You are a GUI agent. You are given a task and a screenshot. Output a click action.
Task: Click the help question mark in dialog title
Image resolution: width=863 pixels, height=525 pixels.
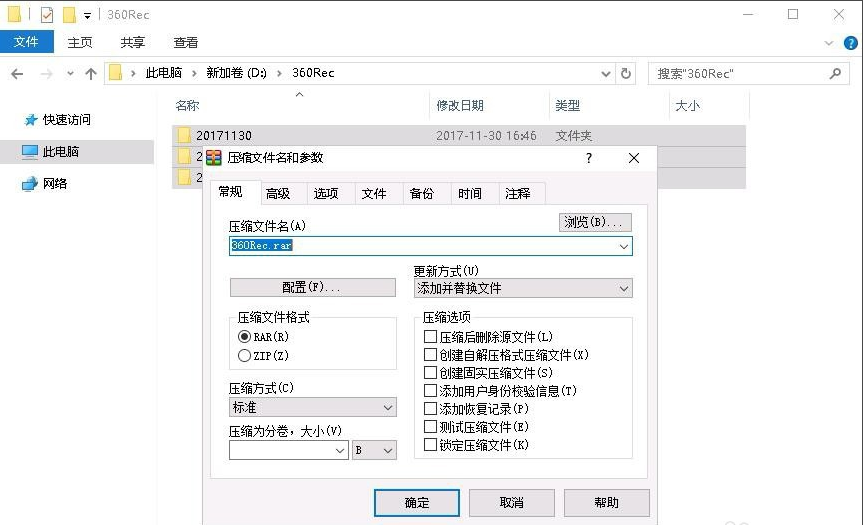[589, 158]
